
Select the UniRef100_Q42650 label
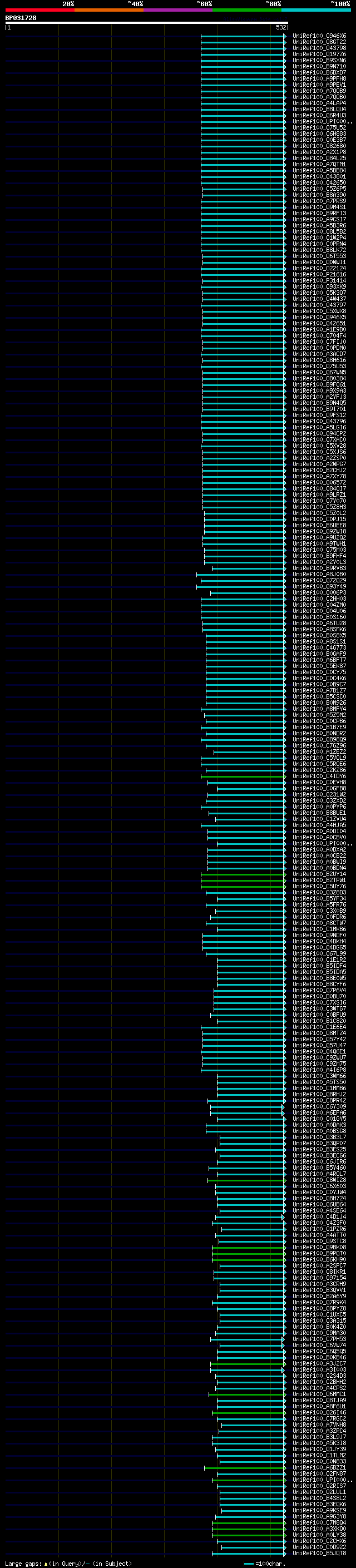[319, 182]
